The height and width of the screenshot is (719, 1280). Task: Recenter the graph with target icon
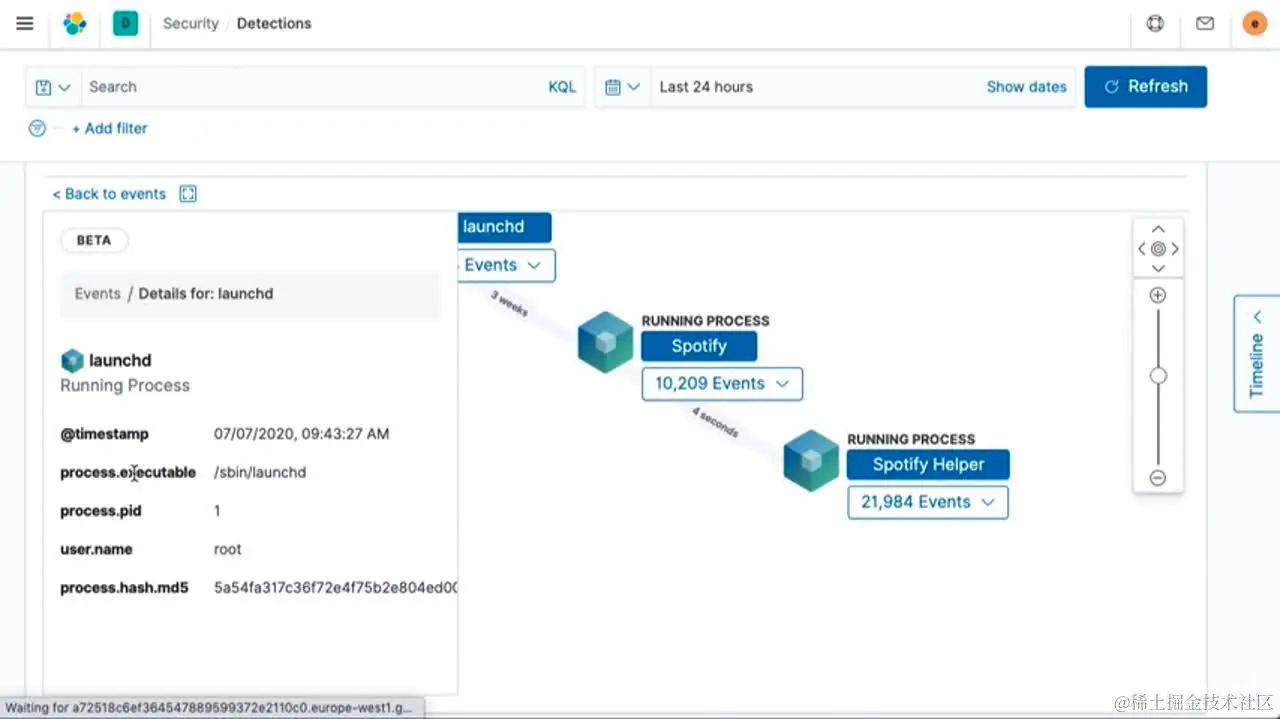pos(1158,248)
